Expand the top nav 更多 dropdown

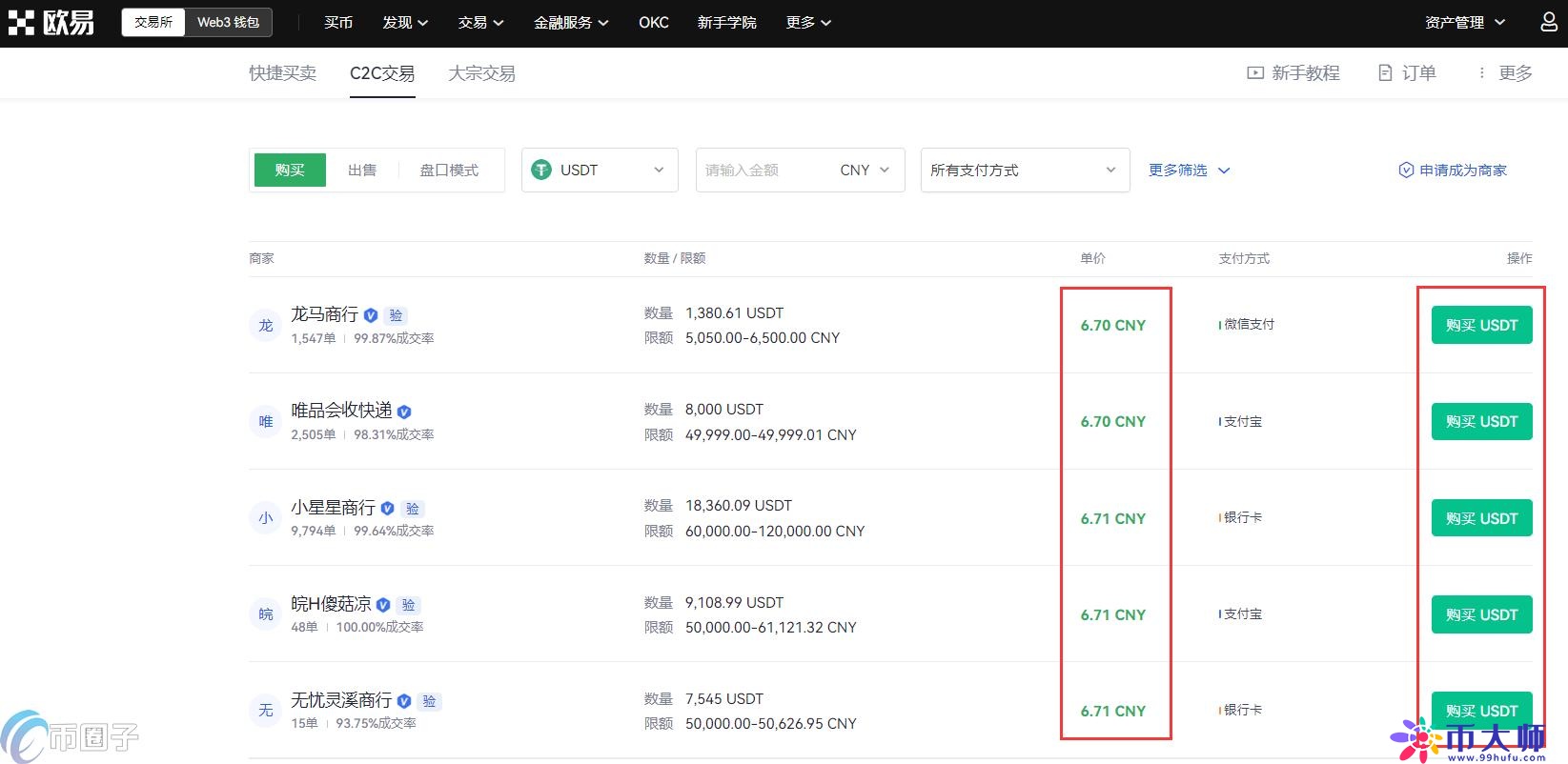808,22
